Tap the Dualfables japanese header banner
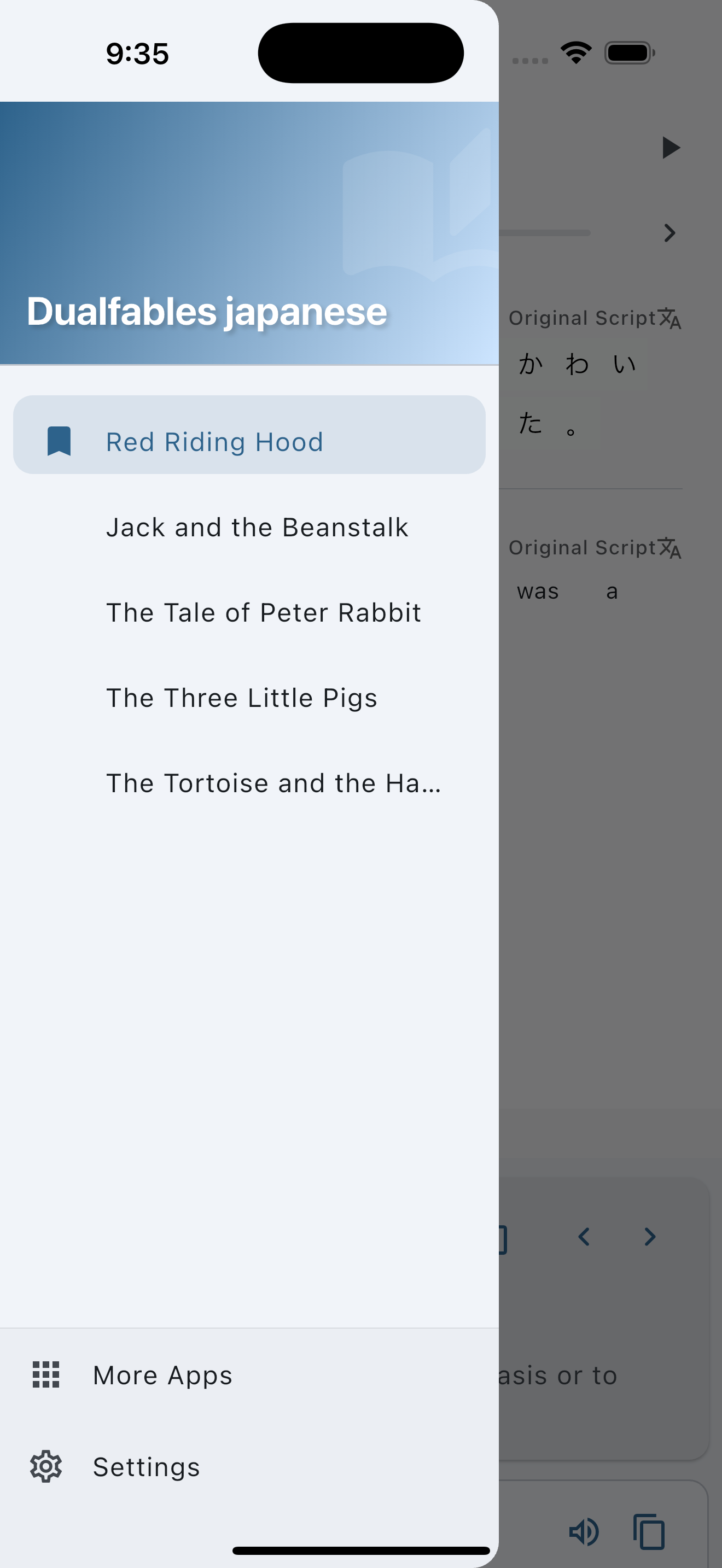Viewport: 722px width, 1568px height. point(249,233)
